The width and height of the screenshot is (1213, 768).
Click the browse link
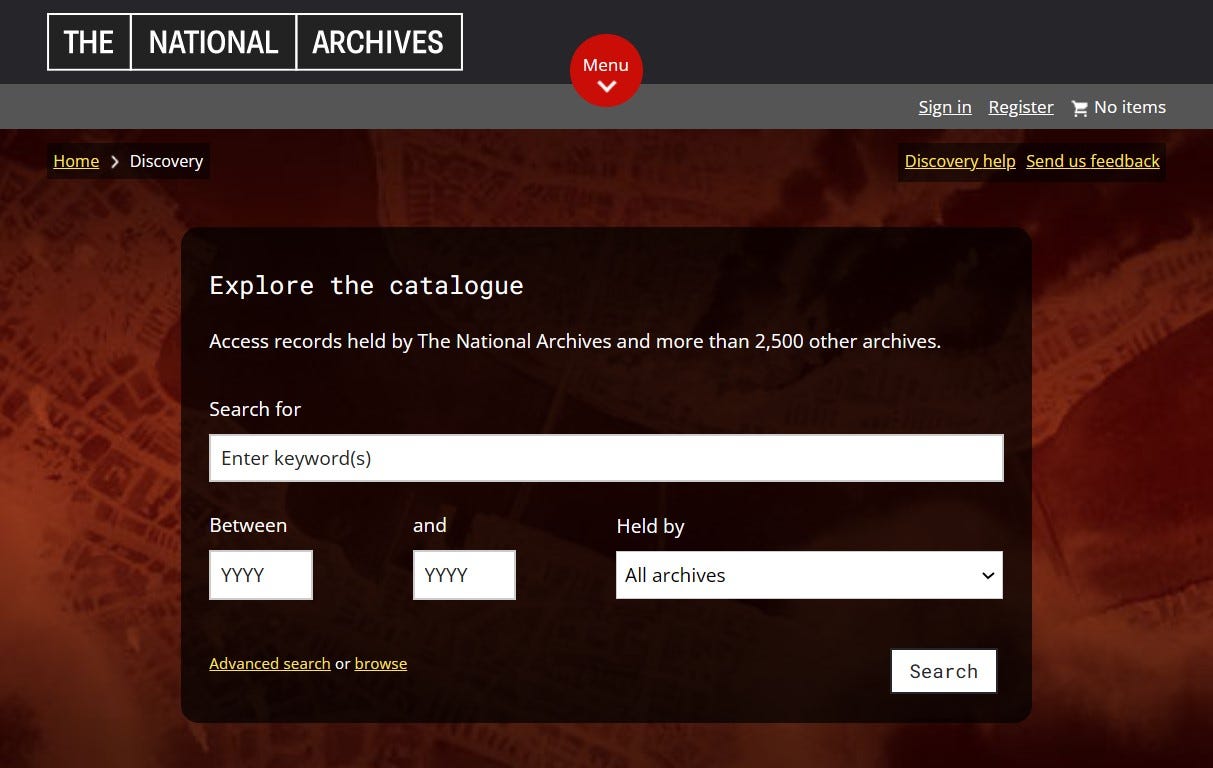(x=381, y=663)
